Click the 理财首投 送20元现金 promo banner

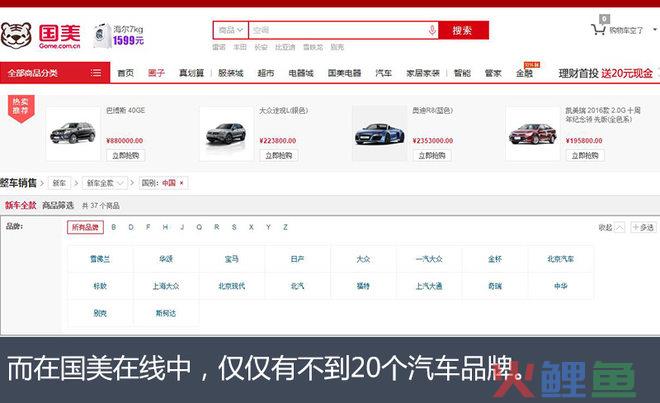pyautogui.click(x=605, y=73)
